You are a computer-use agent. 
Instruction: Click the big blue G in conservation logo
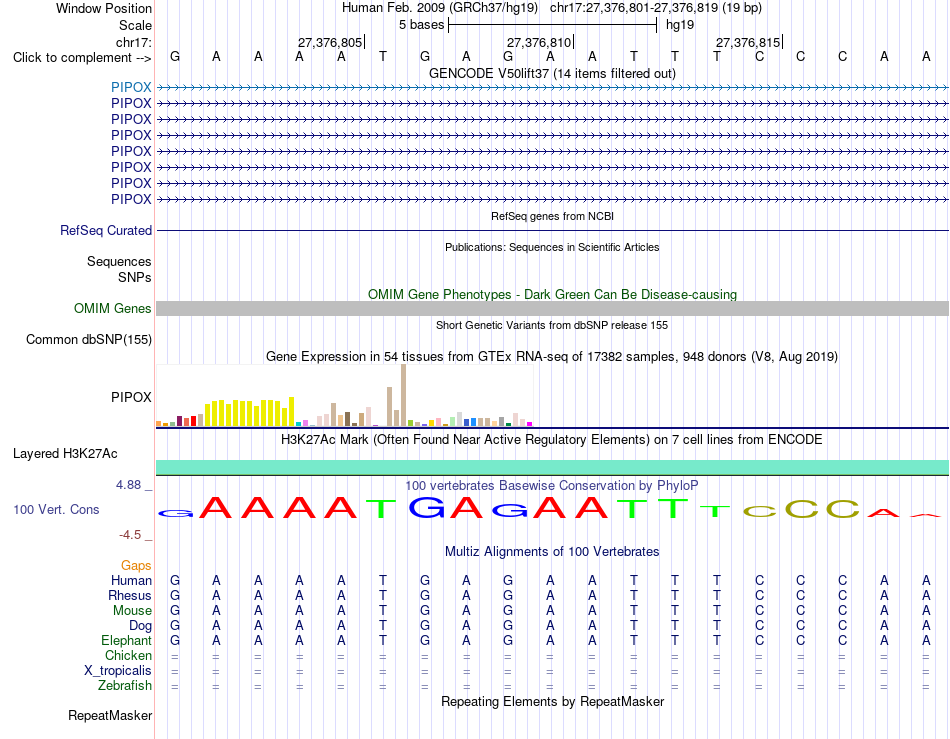[x=427, y=508]
